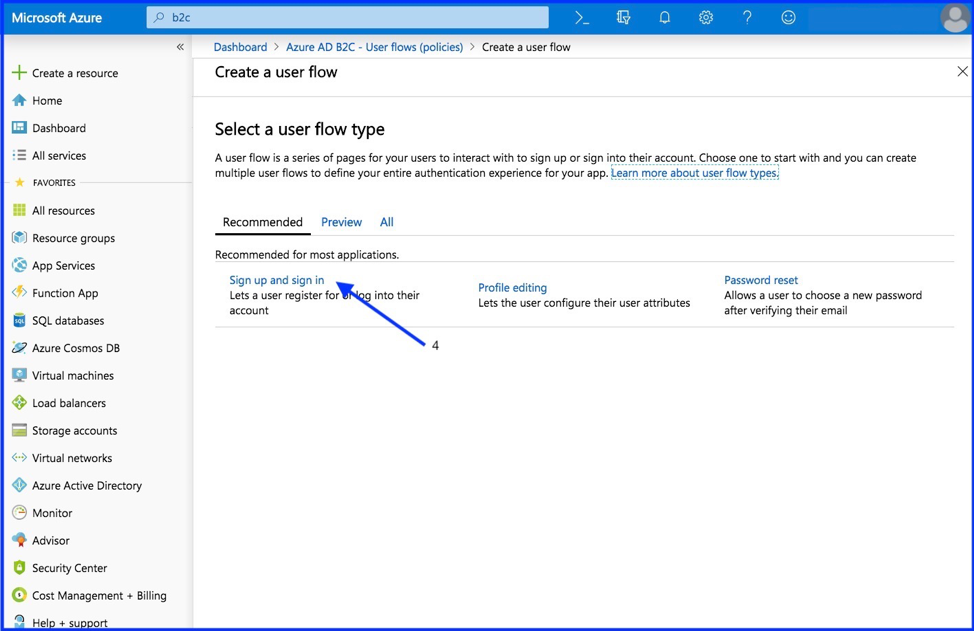Image resolution: width=974 pixels, height=631 pixels.
Task: Open Create a resource
Action: (x=75, y=73)
